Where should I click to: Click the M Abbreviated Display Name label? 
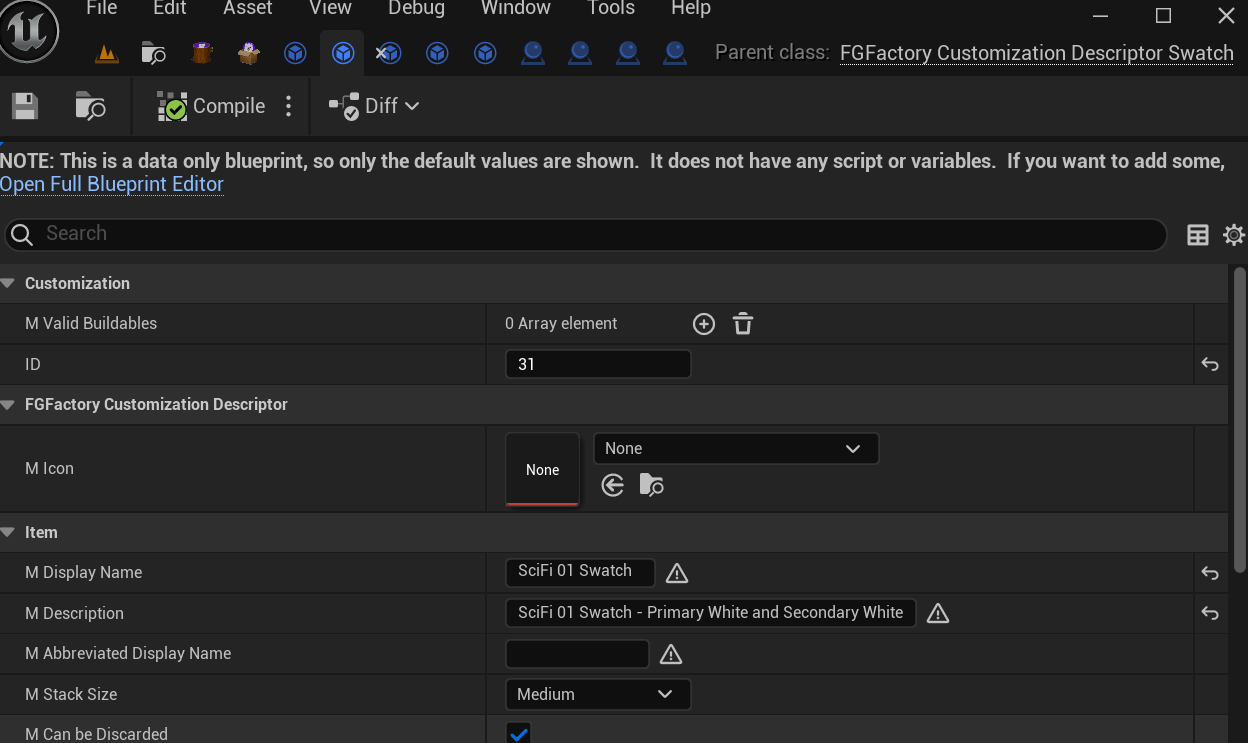point(128,654)
